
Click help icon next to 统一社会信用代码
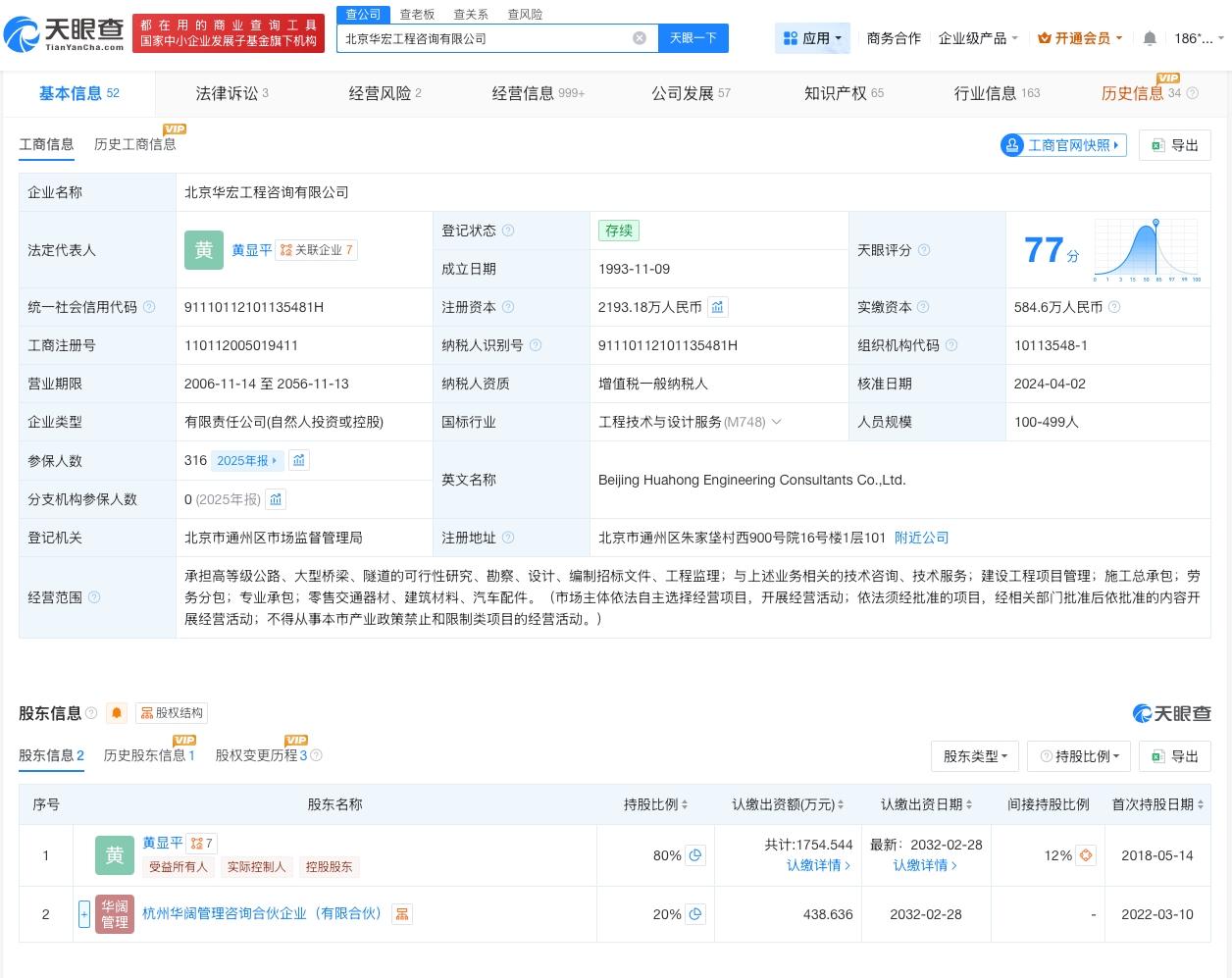(149, 307)
